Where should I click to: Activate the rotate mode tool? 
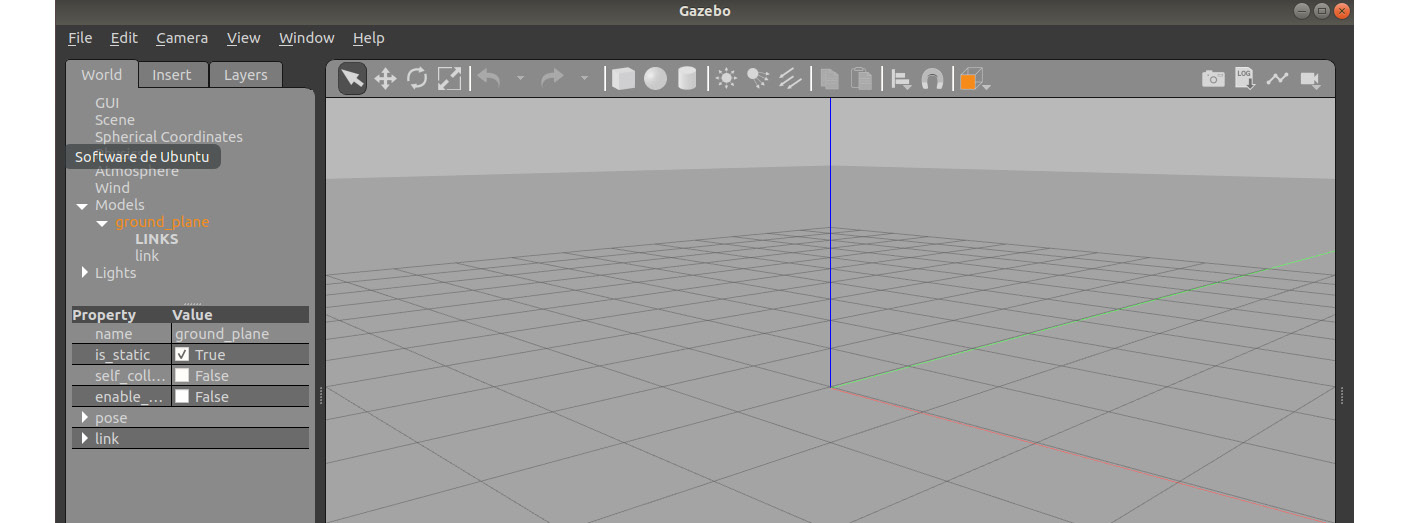pos(417,78)
